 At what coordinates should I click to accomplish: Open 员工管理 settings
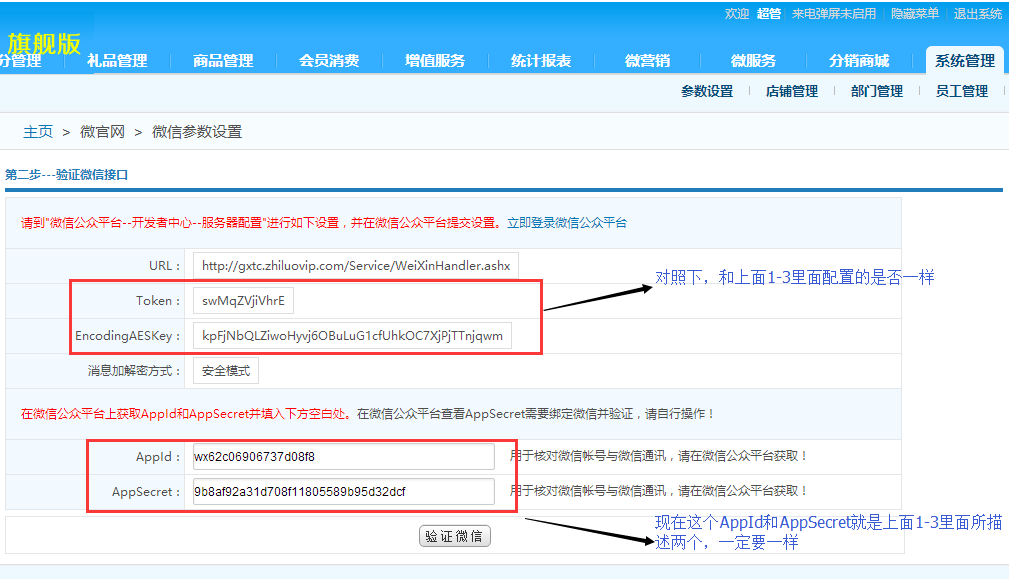(x=960, y=91)
